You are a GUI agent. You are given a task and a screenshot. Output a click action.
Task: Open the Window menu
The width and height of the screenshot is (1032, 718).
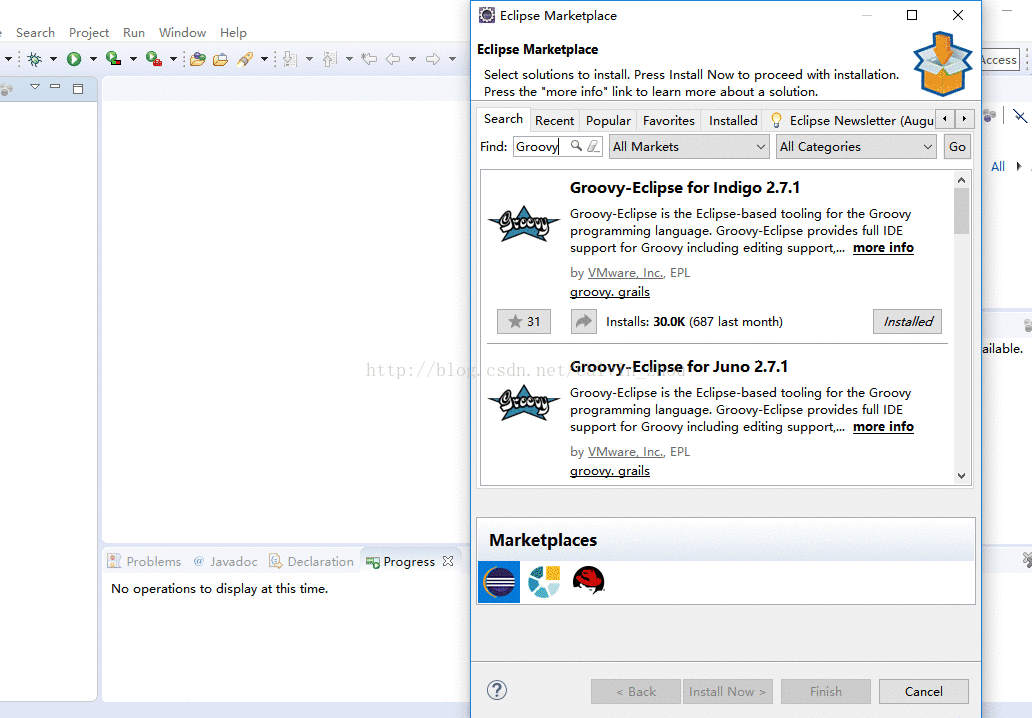[182, 33]
